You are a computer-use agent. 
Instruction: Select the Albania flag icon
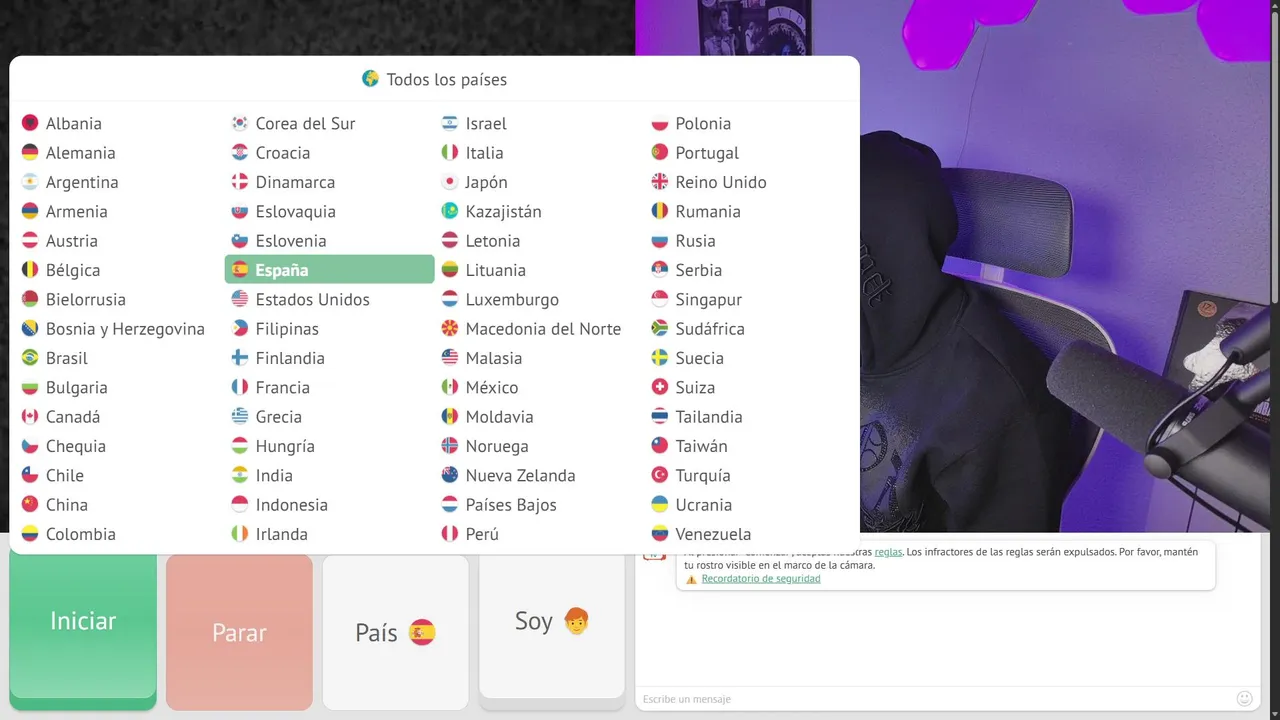pyautogui.click(x=30, y=123)
